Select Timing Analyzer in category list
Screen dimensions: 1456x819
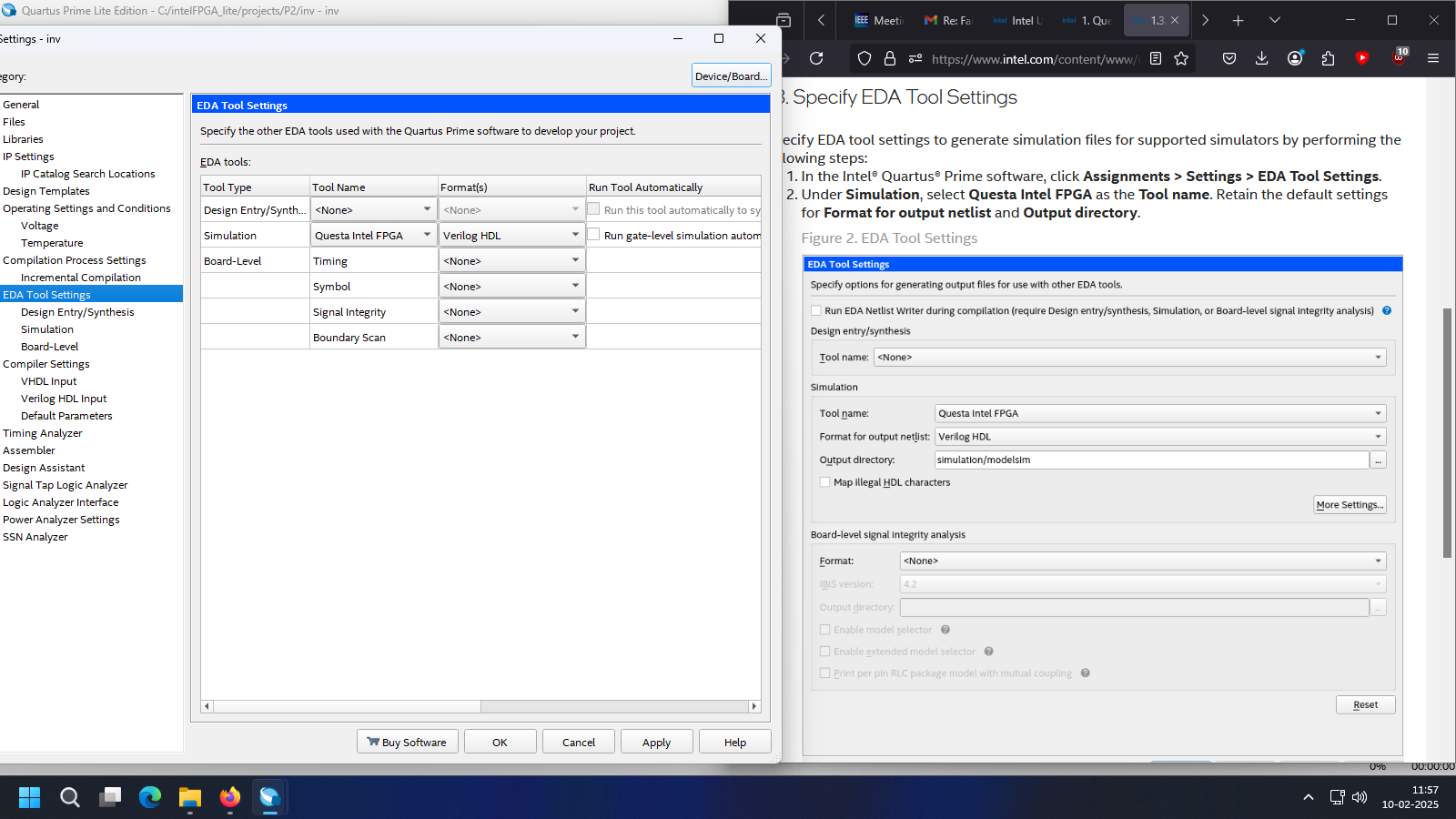(43, 433)
